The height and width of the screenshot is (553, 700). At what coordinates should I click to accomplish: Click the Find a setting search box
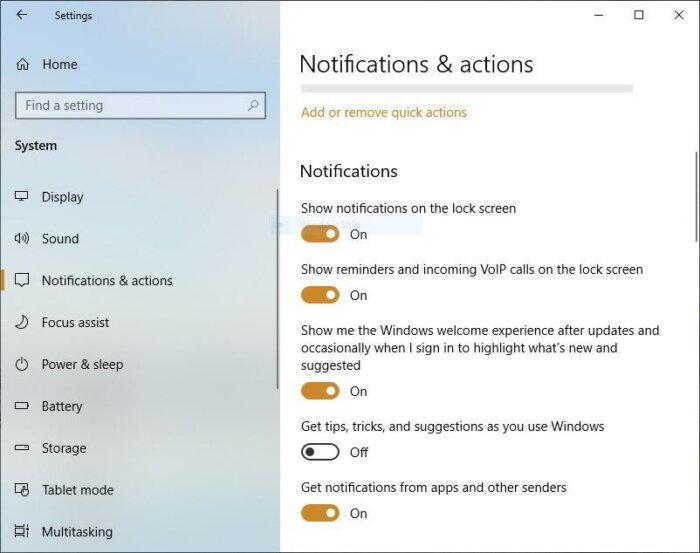click(140, 105)
